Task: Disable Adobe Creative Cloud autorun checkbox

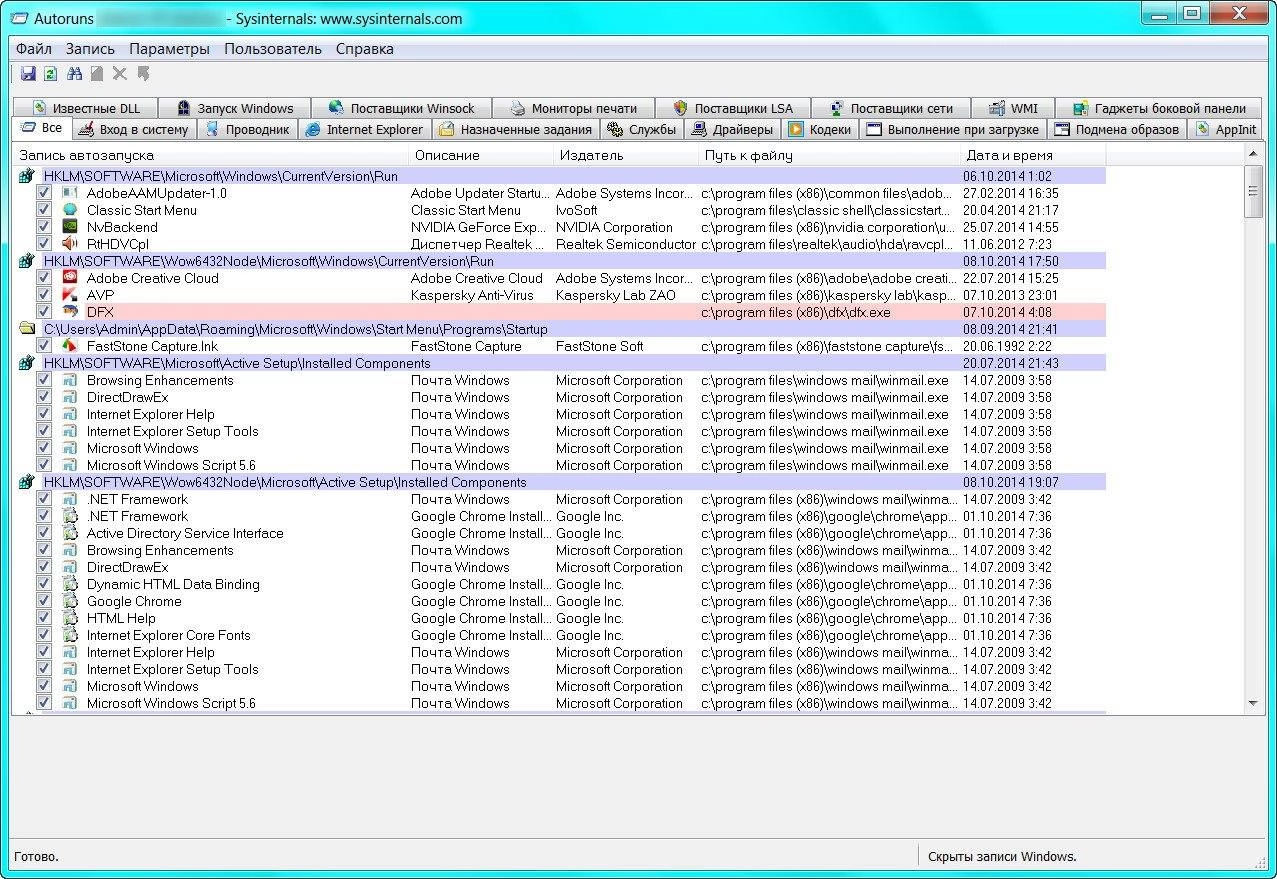Action: (44, 278)
